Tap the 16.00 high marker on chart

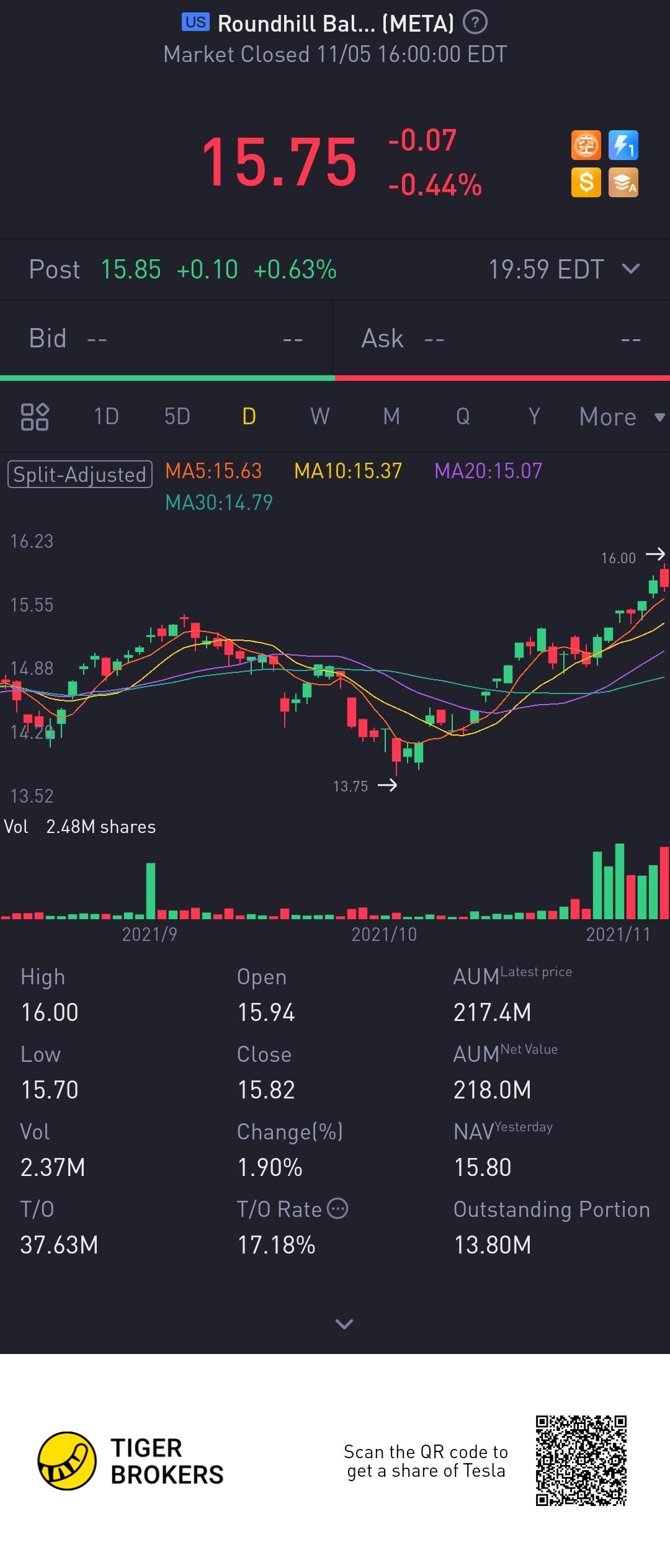tap(633, 556)
